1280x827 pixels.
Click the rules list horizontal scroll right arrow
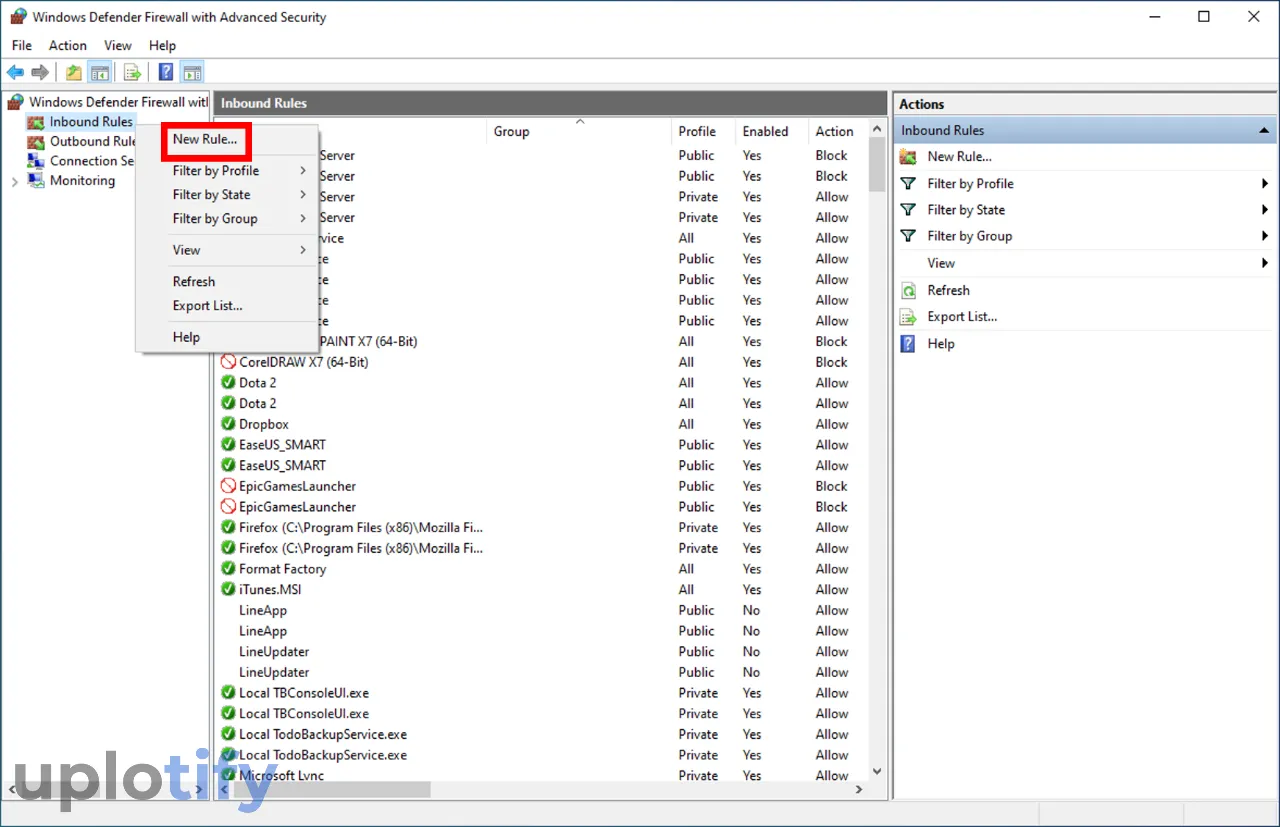point(859,790)
